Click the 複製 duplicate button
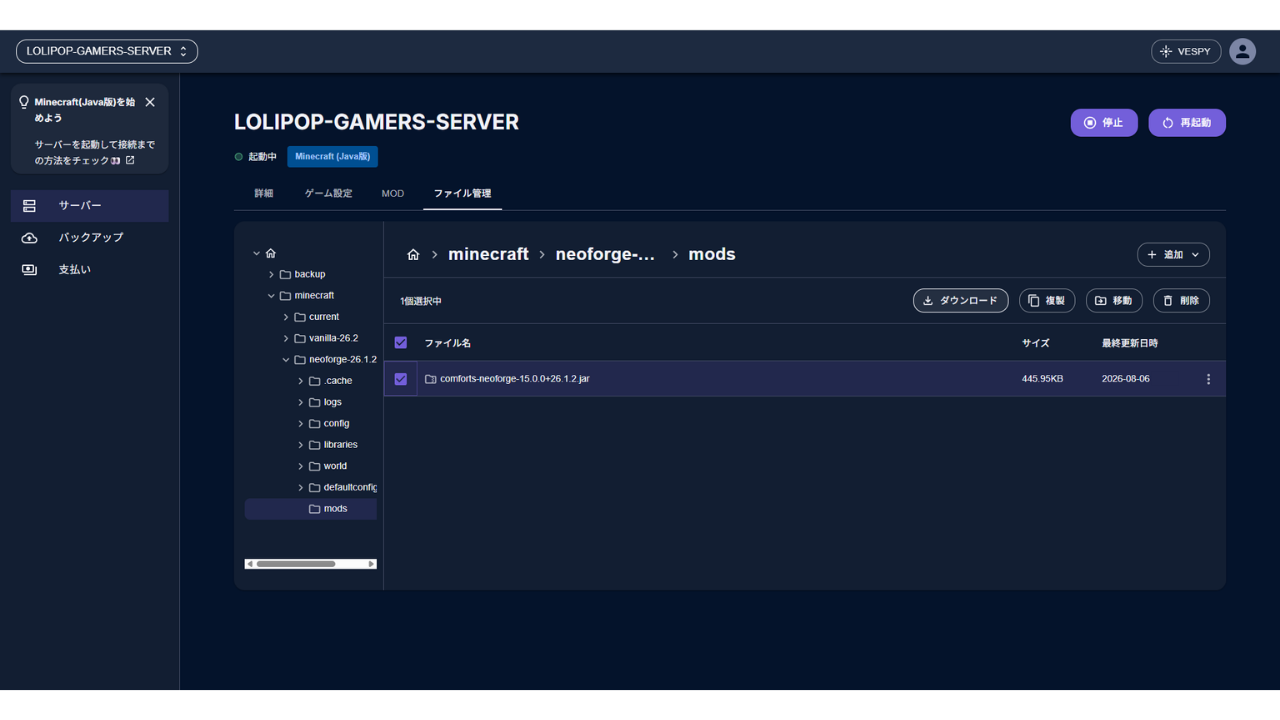Image resolution: width=1280 pixels, height=720 pixels. point(1047,301)
